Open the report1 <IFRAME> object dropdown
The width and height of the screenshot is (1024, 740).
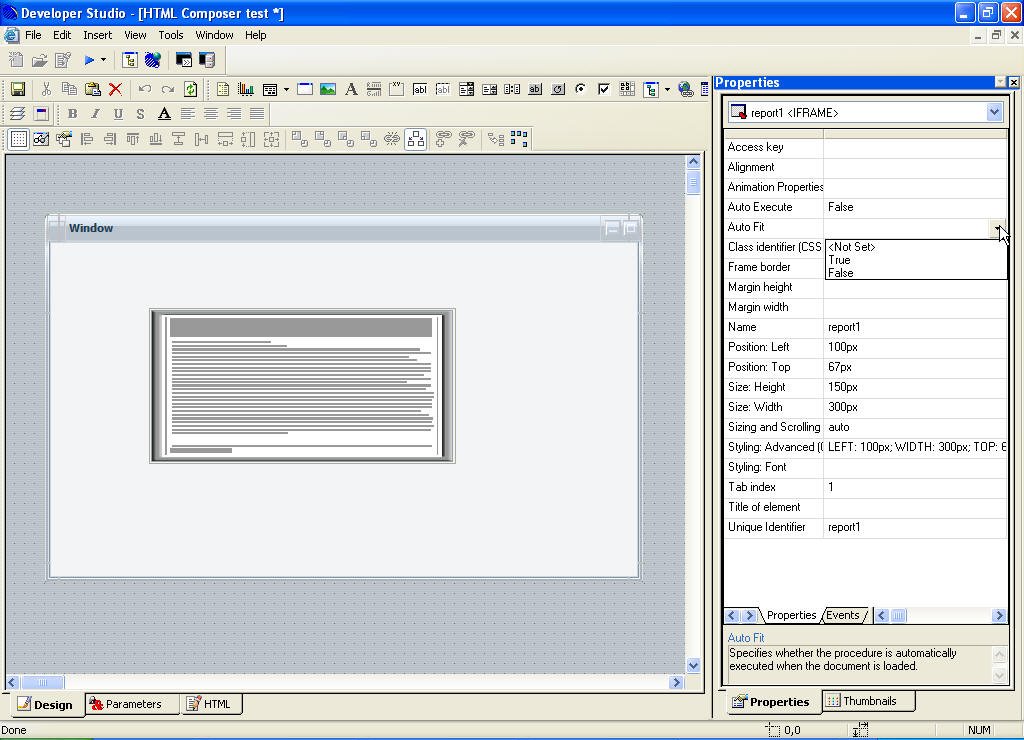coord(994,113)
